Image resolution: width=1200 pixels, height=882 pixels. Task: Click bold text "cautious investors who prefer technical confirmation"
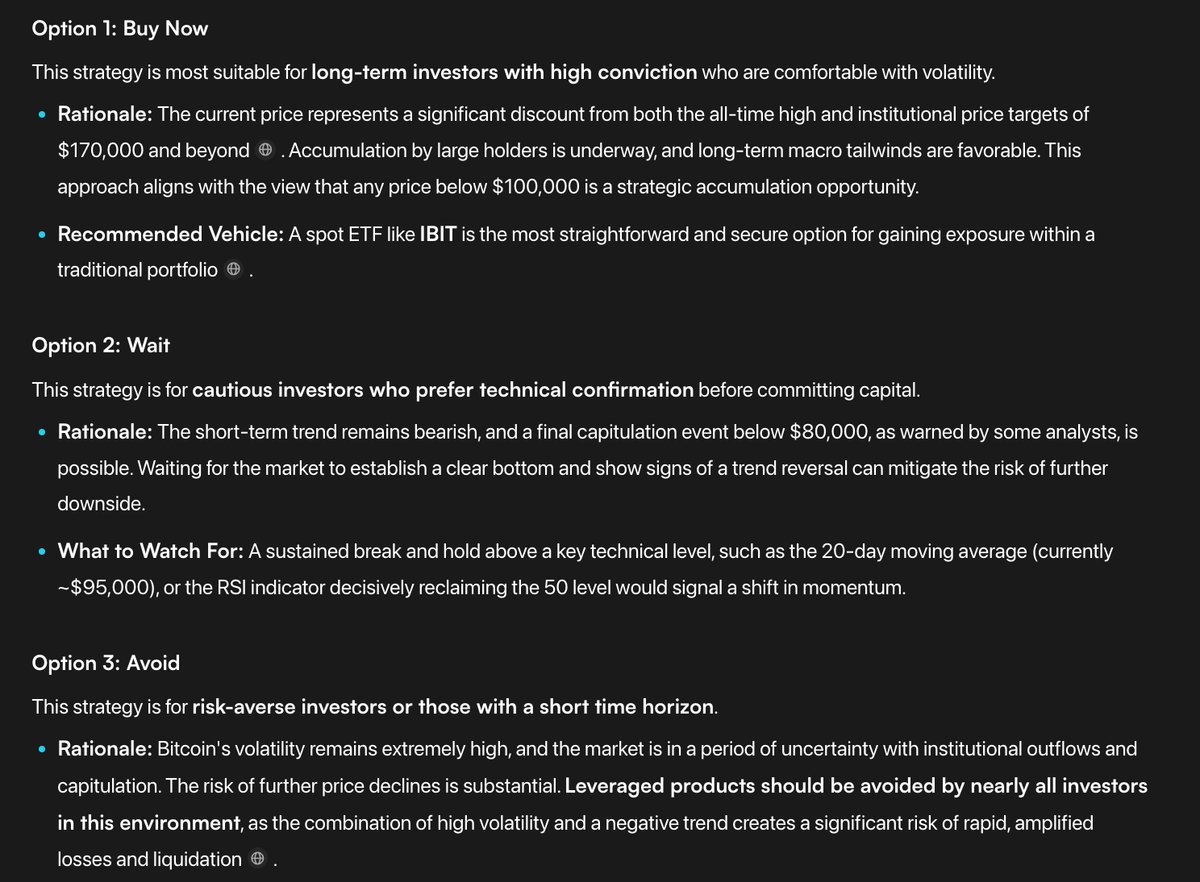click(x=442, y=389)
